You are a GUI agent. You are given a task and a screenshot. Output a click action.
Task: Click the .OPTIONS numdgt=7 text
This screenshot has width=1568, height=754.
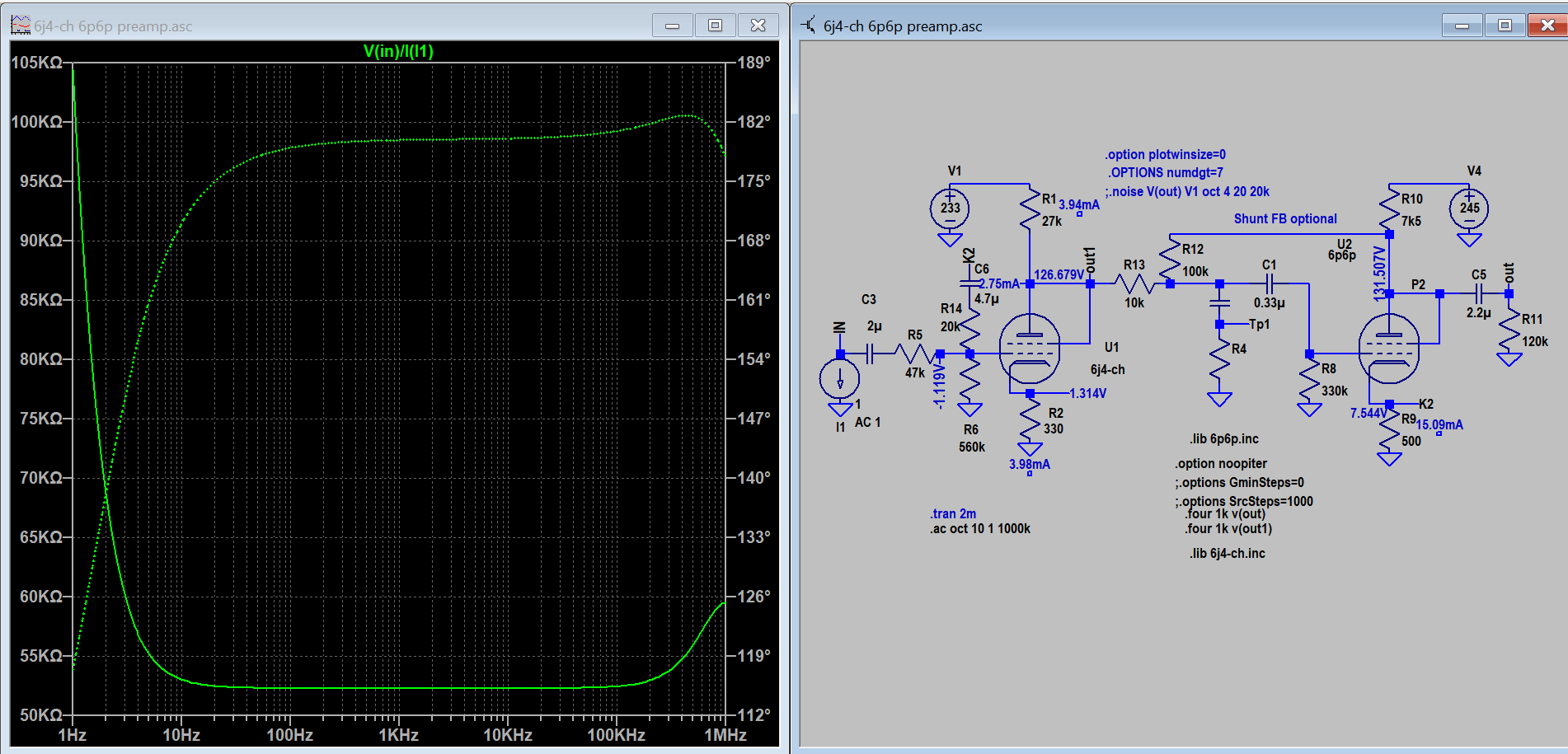tap(1166, 173)
